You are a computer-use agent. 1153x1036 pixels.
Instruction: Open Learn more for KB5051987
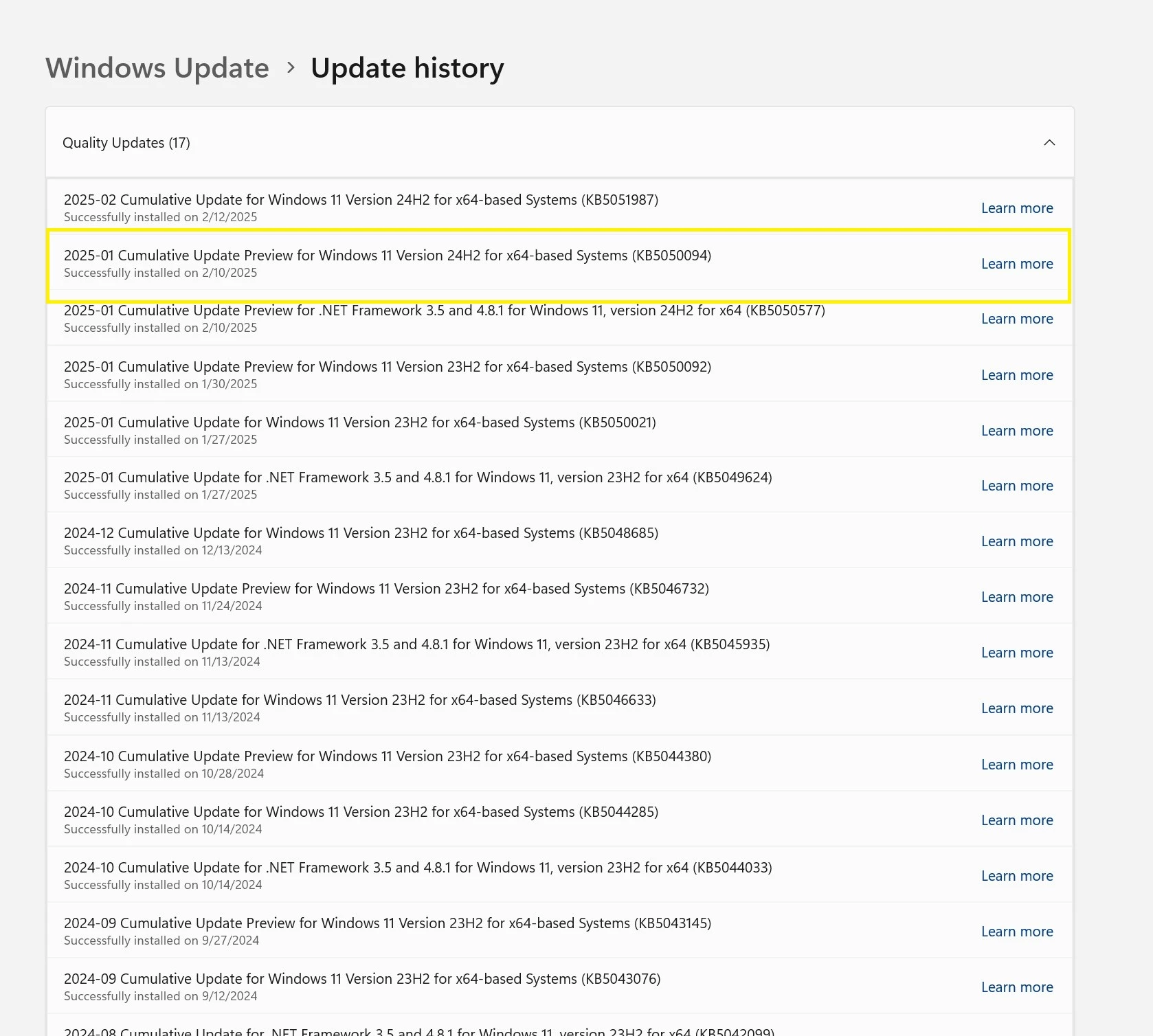[1017, 208]
